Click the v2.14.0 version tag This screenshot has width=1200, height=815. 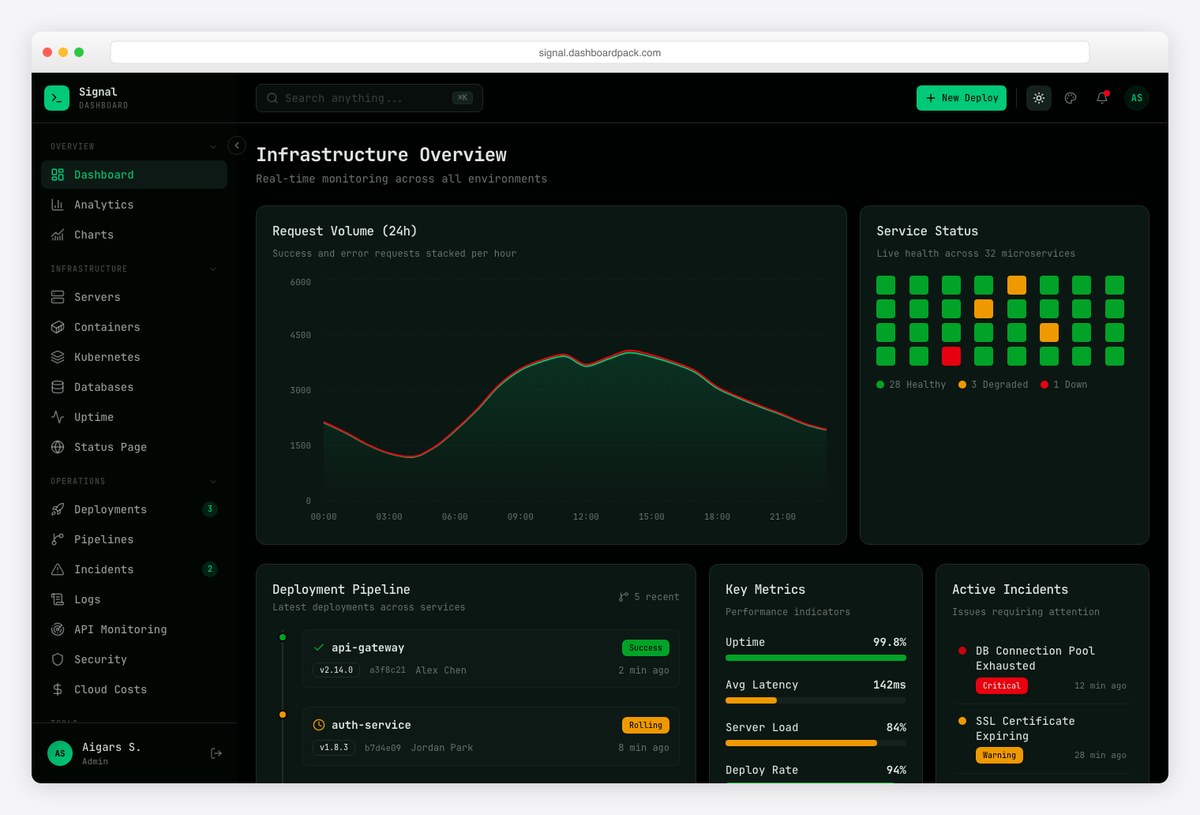[337, 670]
